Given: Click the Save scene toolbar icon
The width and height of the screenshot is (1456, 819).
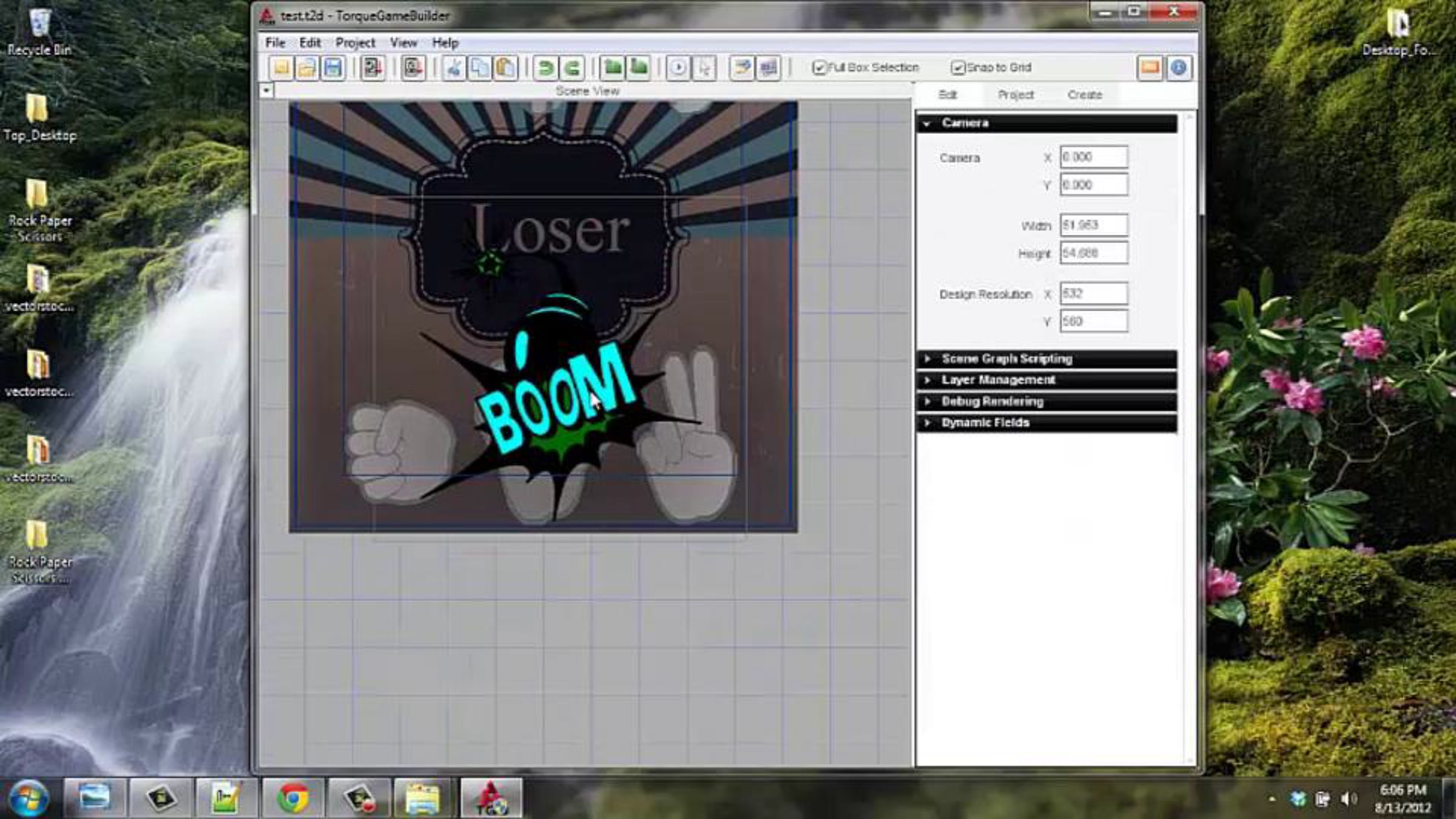Looking at the screenshot, I should [333, 67].
